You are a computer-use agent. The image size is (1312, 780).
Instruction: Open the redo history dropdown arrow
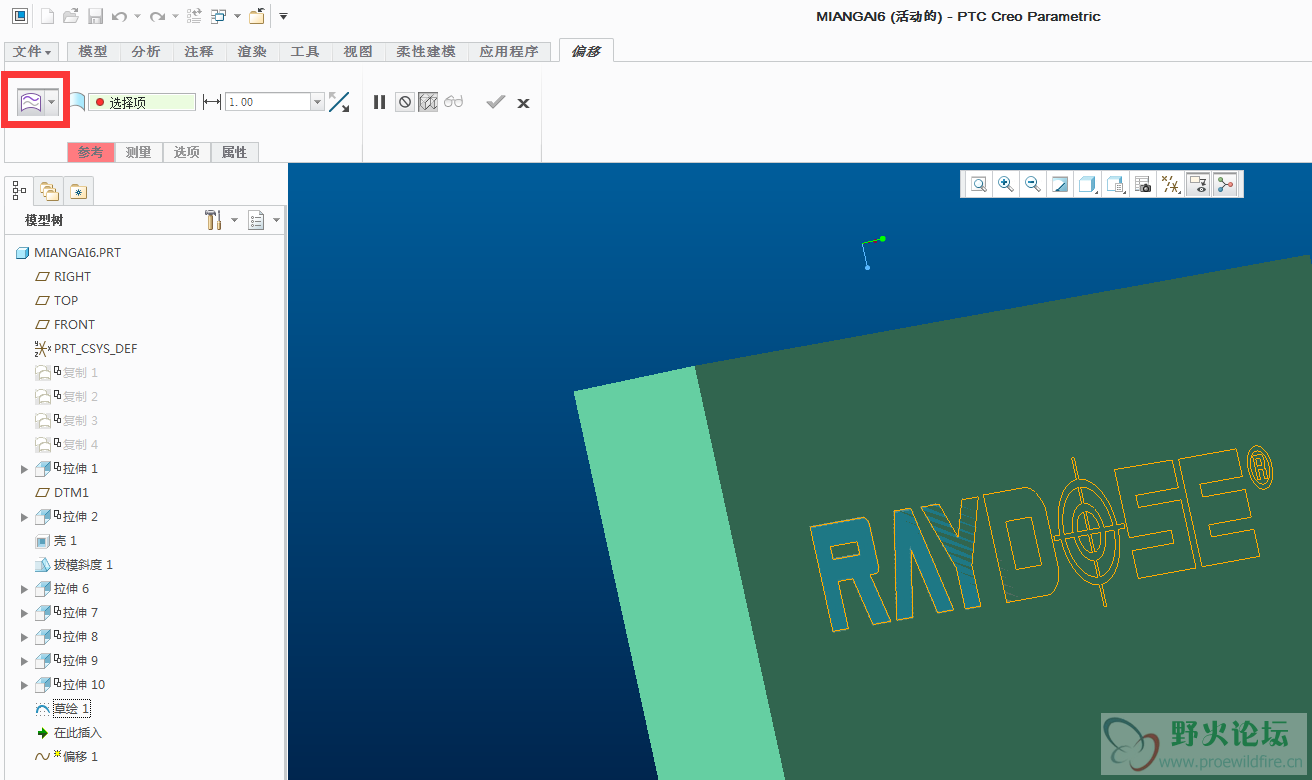[x=174, y=16]
